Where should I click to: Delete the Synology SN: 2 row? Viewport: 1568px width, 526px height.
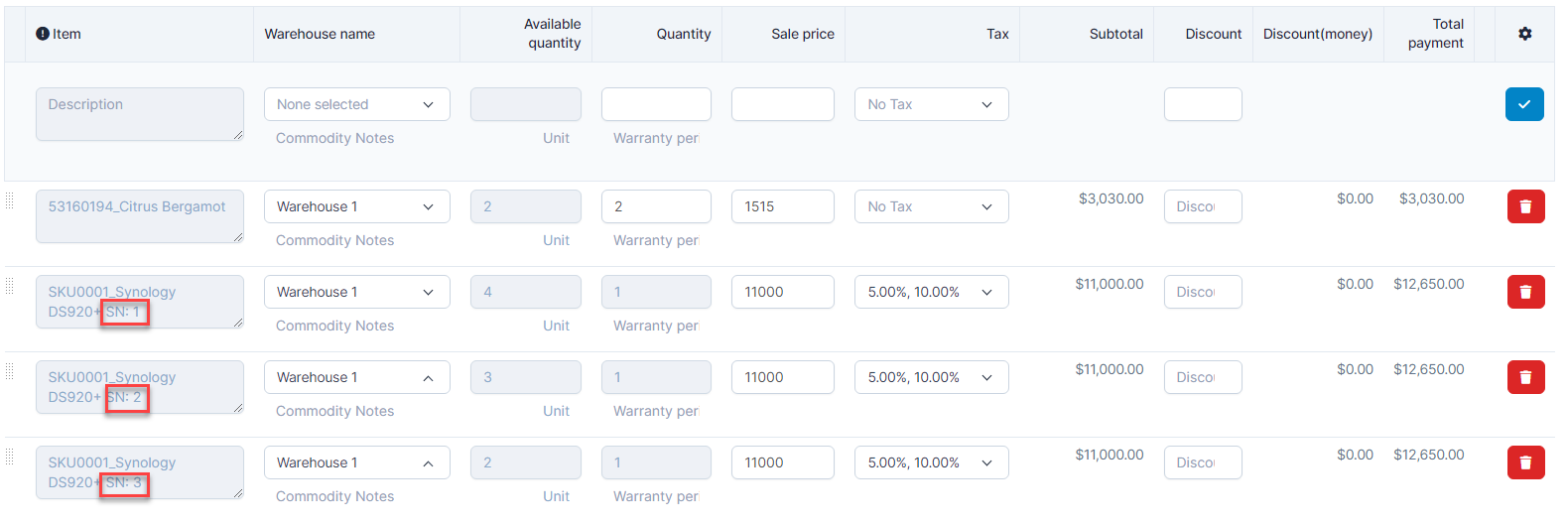coord(1525,377)
